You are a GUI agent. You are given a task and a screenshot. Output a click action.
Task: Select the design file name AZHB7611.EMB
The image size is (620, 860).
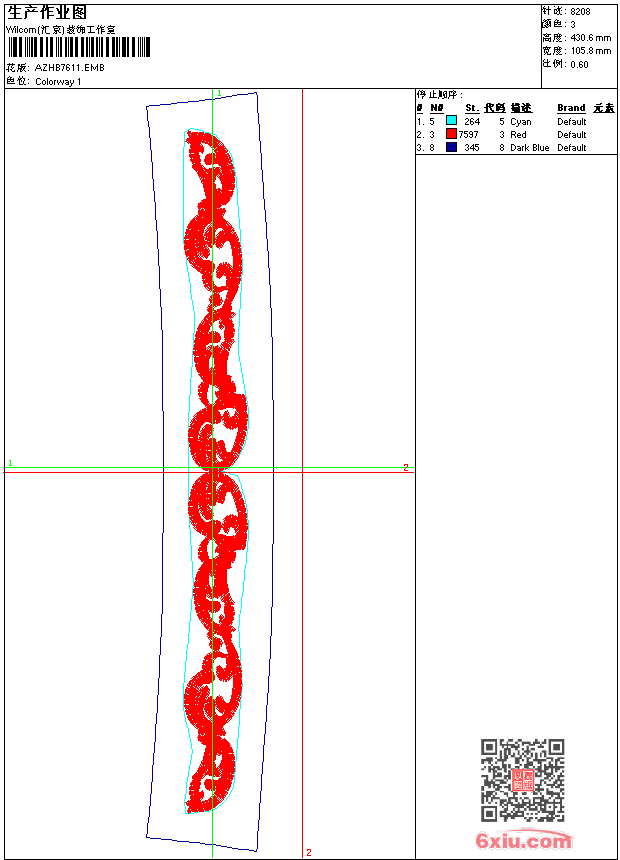tap(70, 67)
